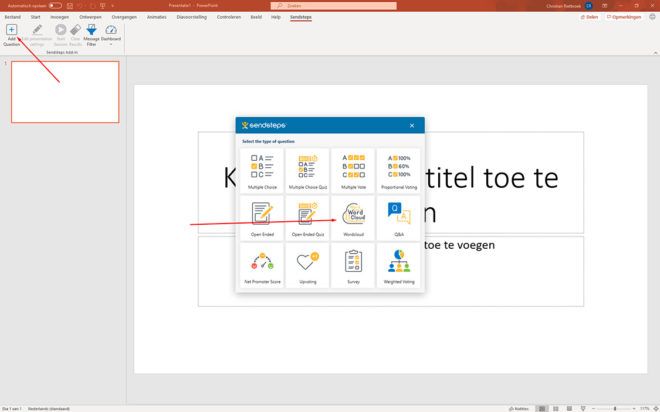Switch to Normal view in status bar
This screenshot has width=660, height=412.
(x=542, y=409)
